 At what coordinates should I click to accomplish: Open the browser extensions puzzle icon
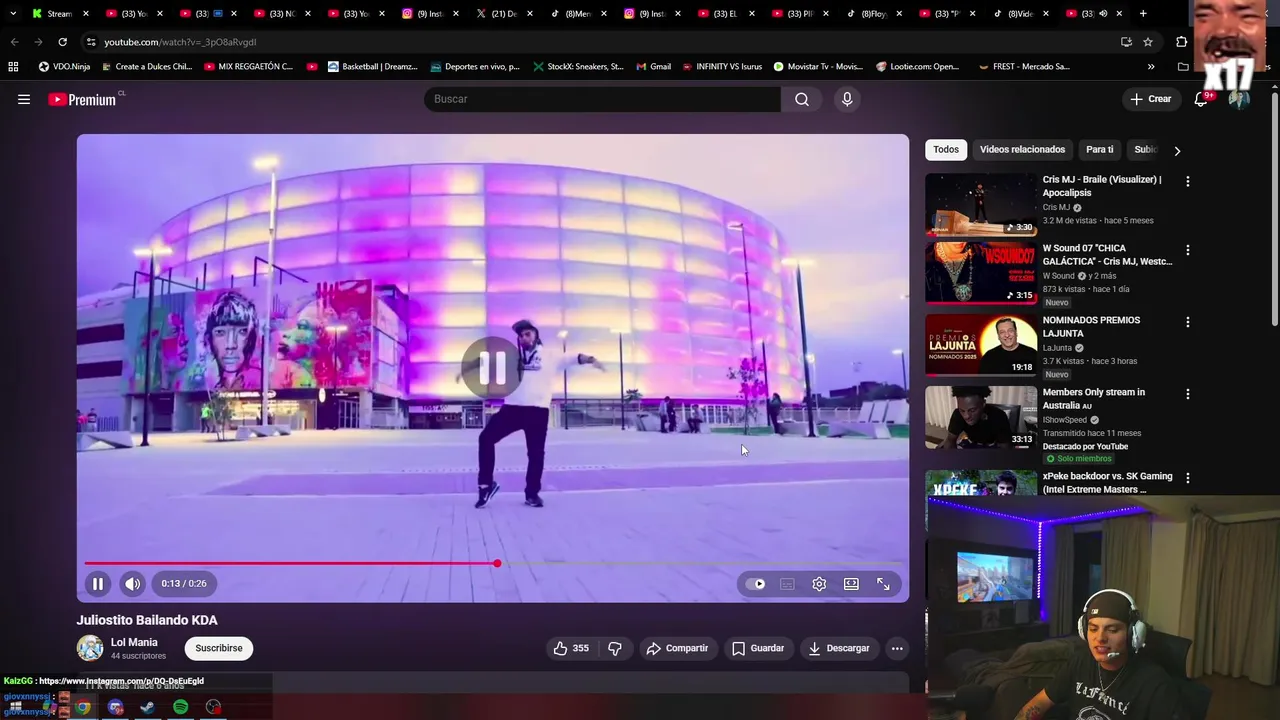pyautogui.click(x=1181, y=42)
